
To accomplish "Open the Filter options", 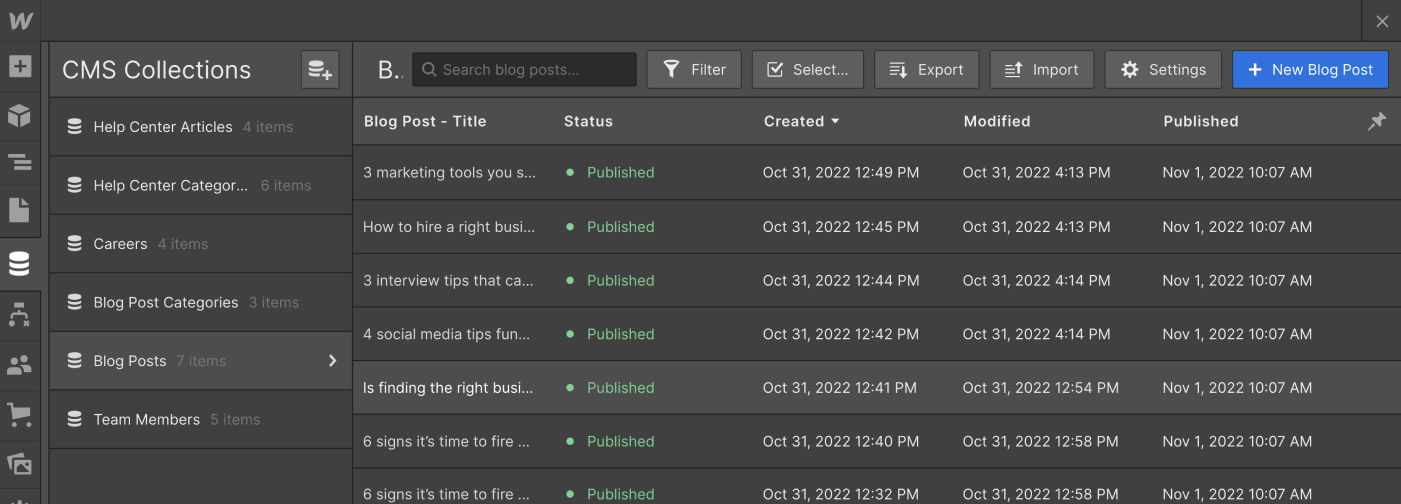I will pos(694,70).
